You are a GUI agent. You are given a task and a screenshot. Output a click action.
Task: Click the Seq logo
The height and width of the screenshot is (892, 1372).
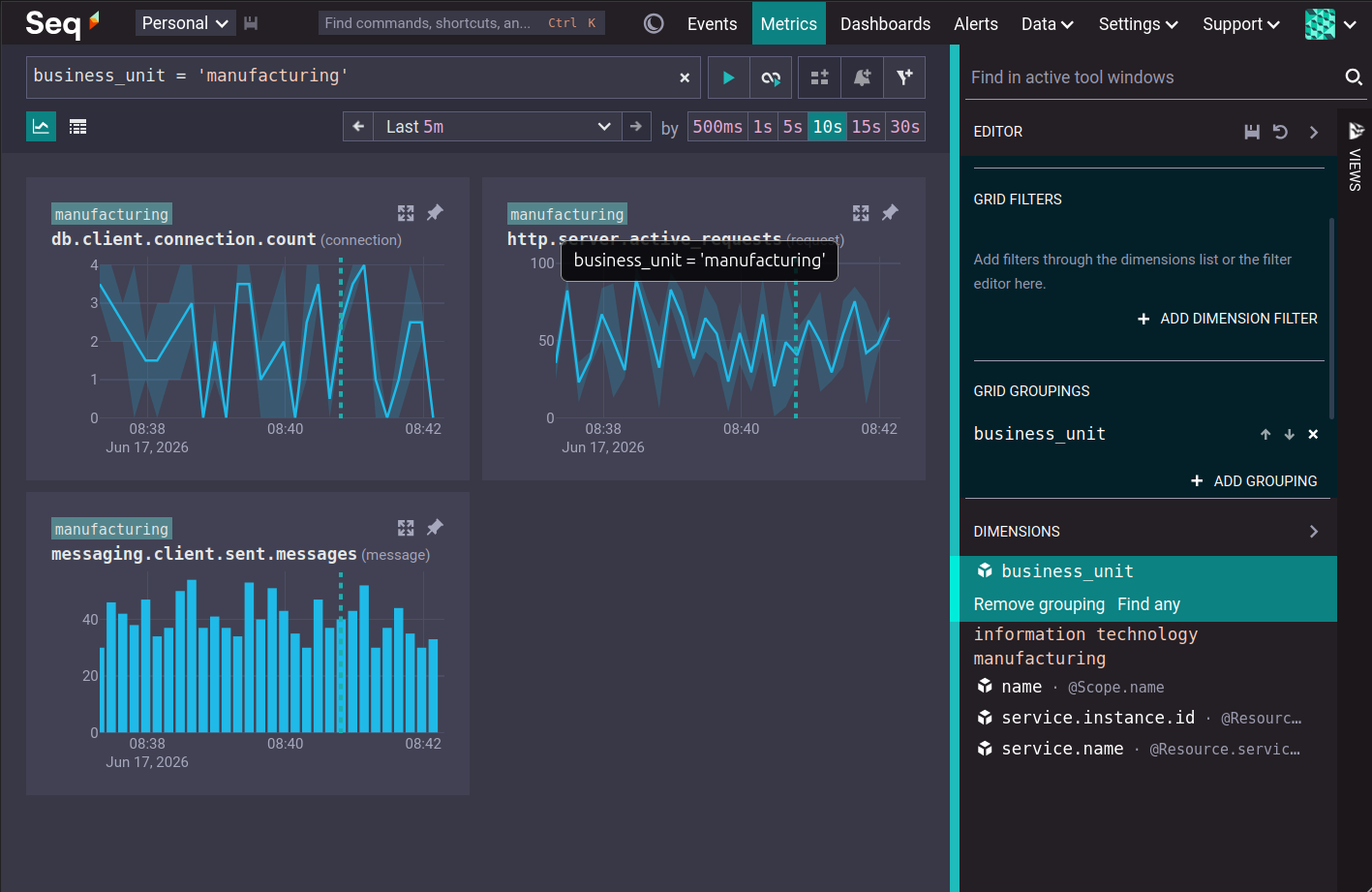point(62,22)
